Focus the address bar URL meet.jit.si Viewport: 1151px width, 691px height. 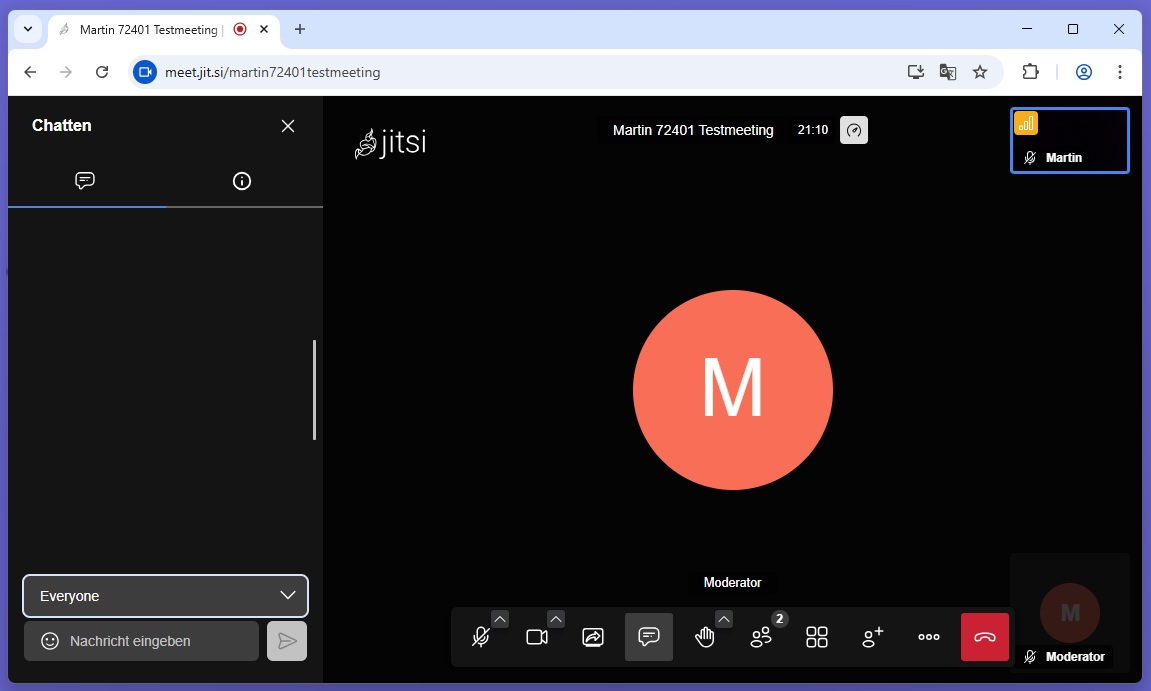(272, 72)
